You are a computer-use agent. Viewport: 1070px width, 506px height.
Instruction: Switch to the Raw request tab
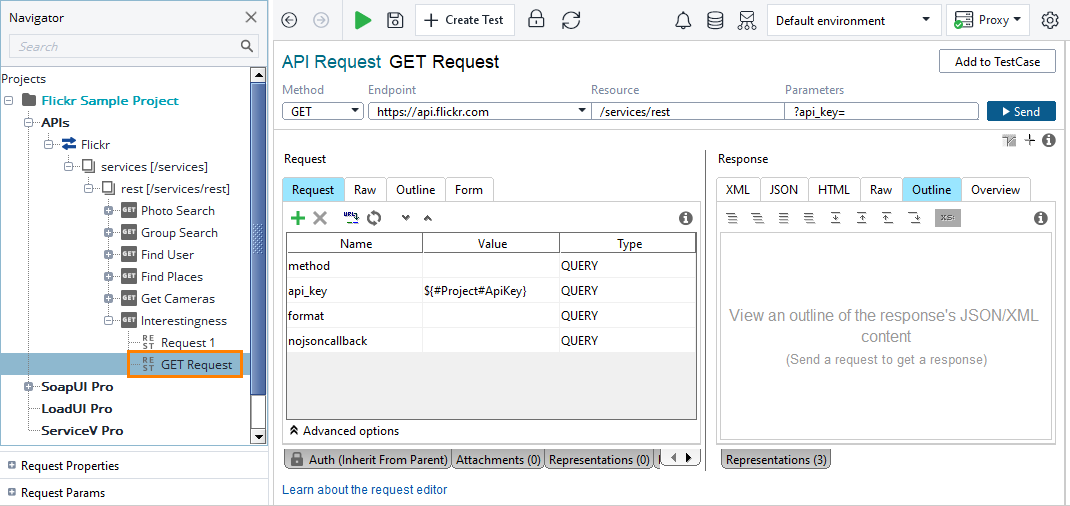(365, 190)
